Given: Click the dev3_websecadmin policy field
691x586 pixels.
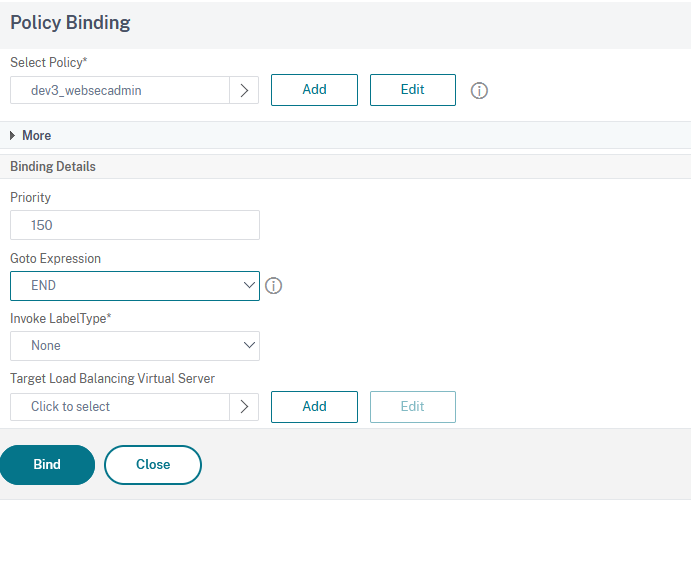Looking at the screenshot, I should [120, 90].
